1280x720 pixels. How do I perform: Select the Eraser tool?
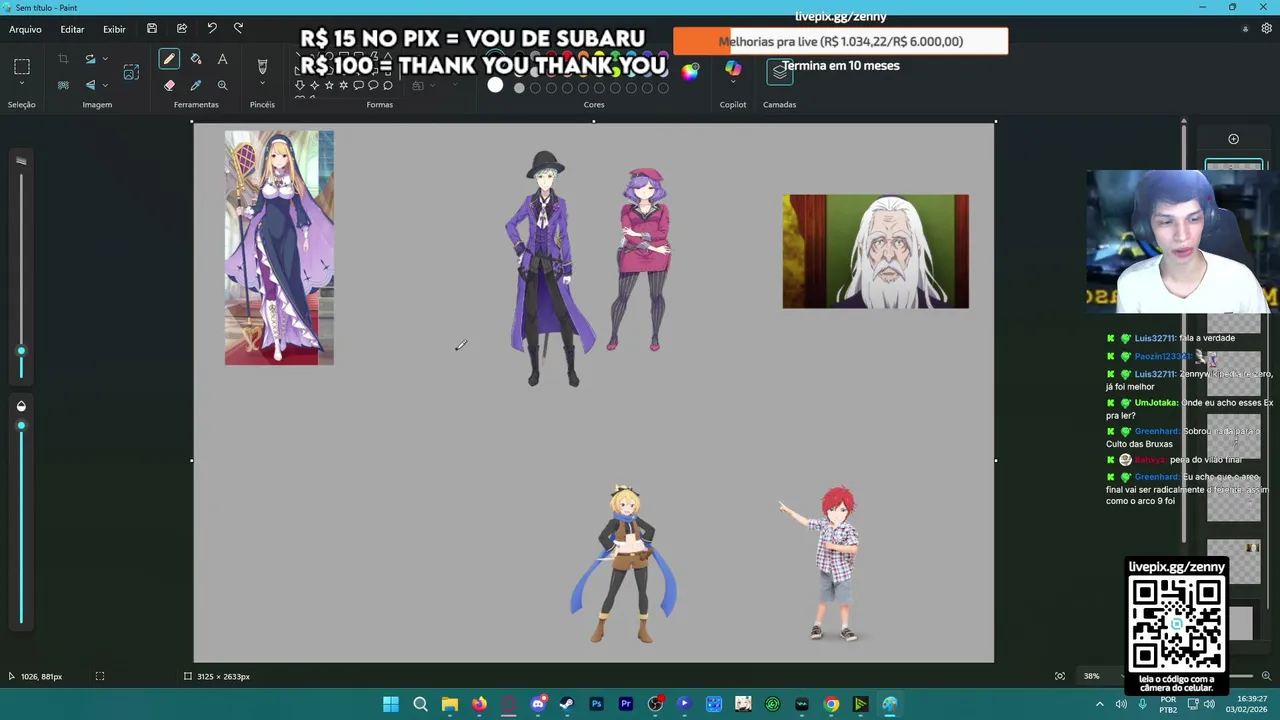click(x=169, y=85)
